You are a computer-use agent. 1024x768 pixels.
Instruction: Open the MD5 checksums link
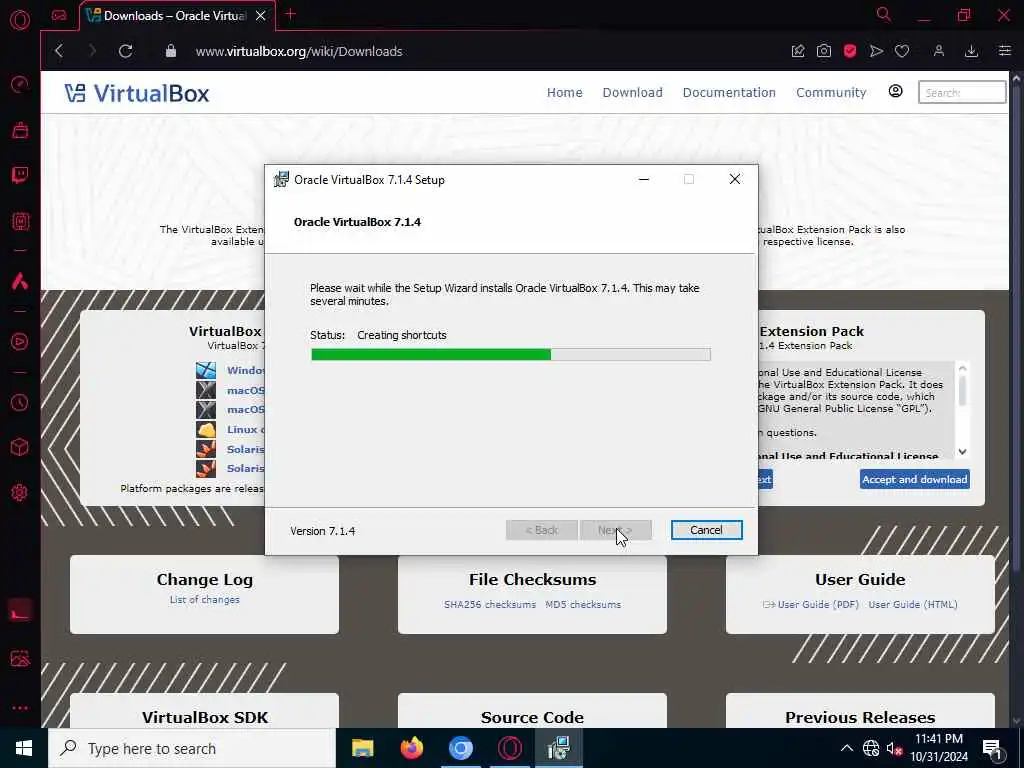coord(583,605)
